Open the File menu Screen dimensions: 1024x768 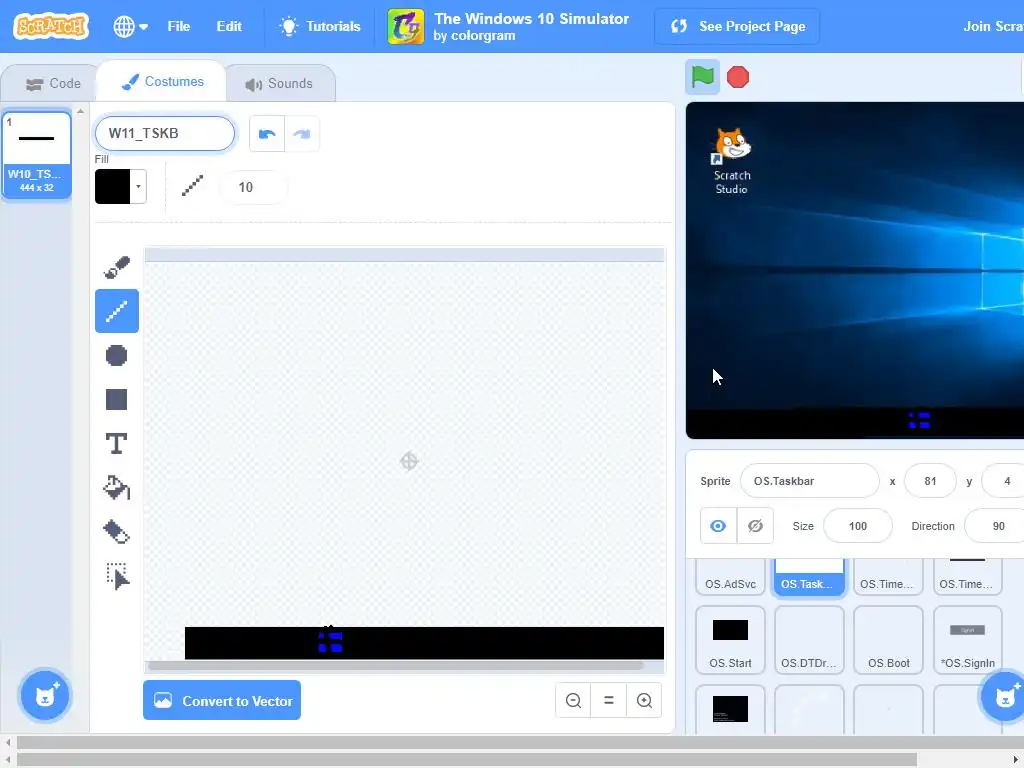tap(178, 26)
